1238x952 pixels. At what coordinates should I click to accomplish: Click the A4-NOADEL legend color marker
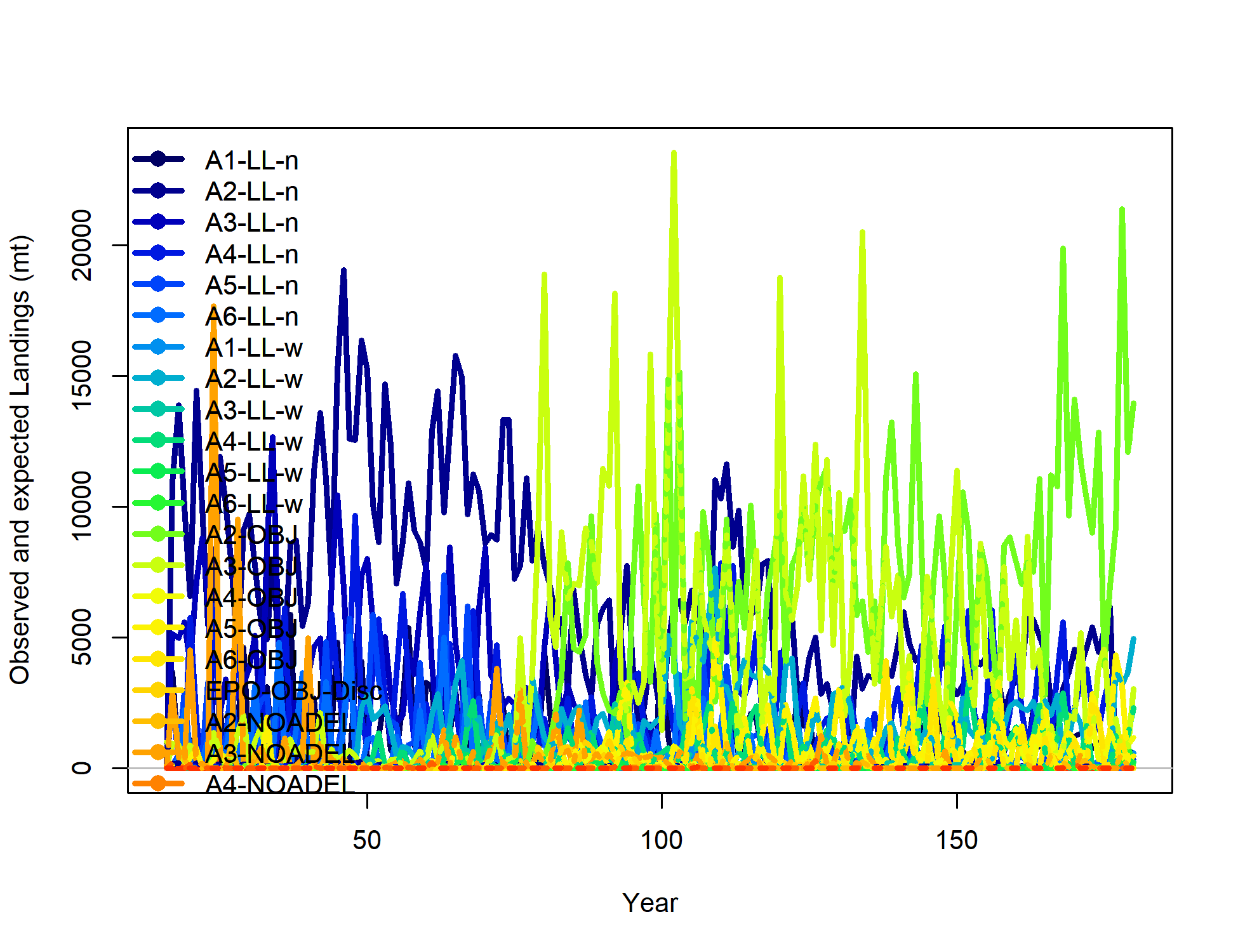coord(158,783)
